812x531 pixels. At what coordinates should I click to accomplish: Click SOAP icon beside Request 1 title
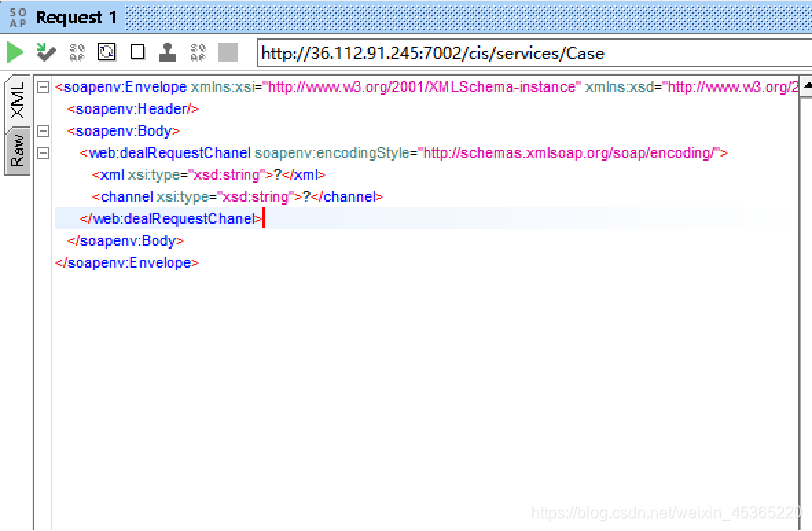pos(18,18)
